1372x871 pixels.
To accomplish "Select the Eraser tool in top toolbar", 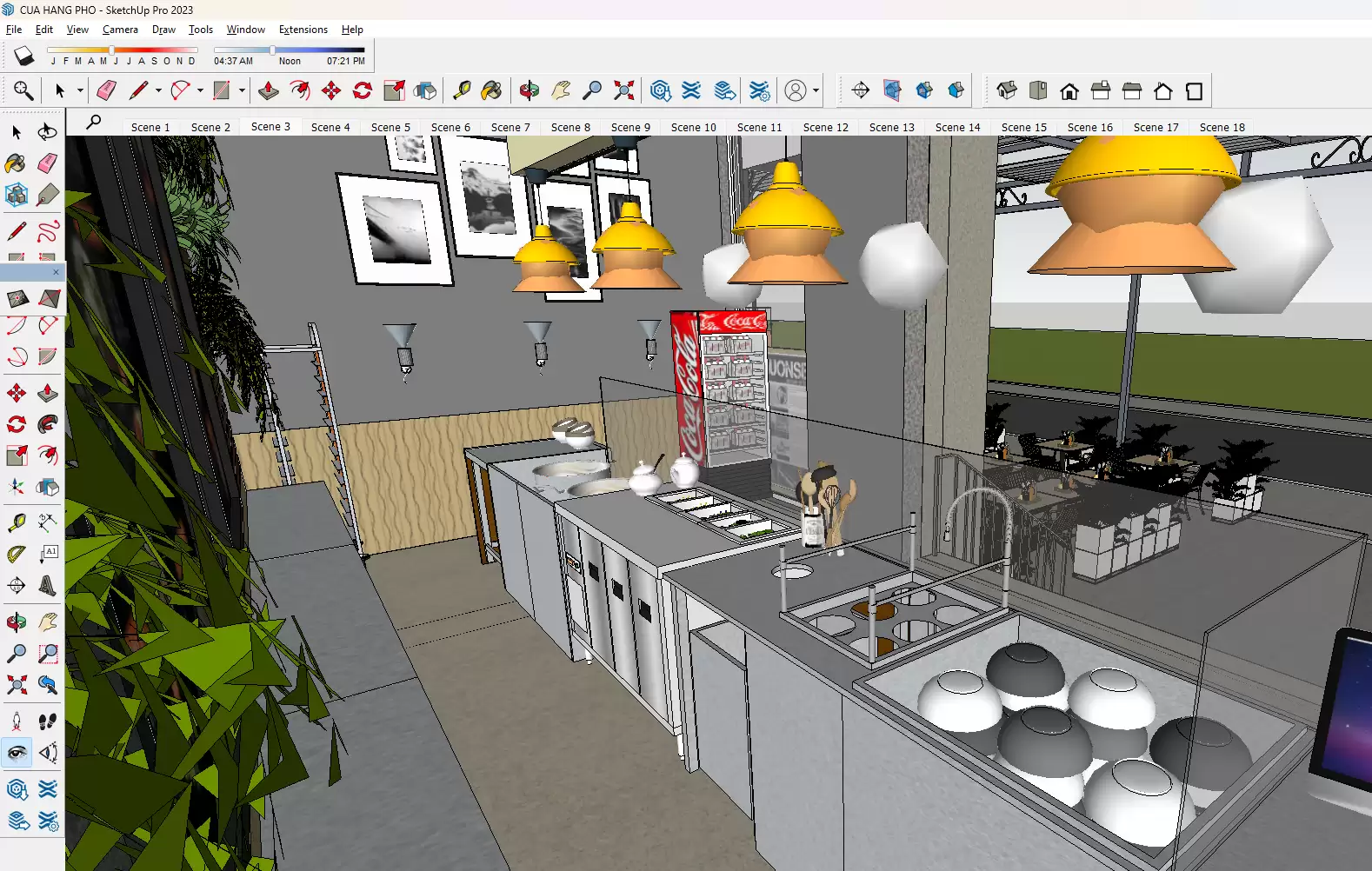I will click(106, 90).
